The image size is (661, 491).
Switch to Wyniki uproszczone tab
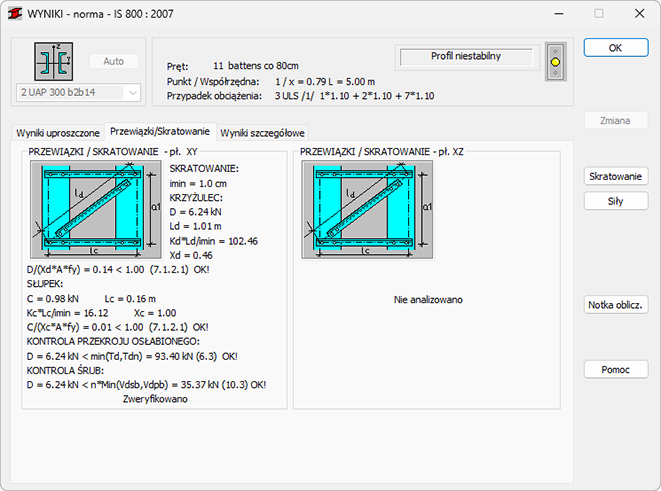pyautogui.click(x=58, y=133)
